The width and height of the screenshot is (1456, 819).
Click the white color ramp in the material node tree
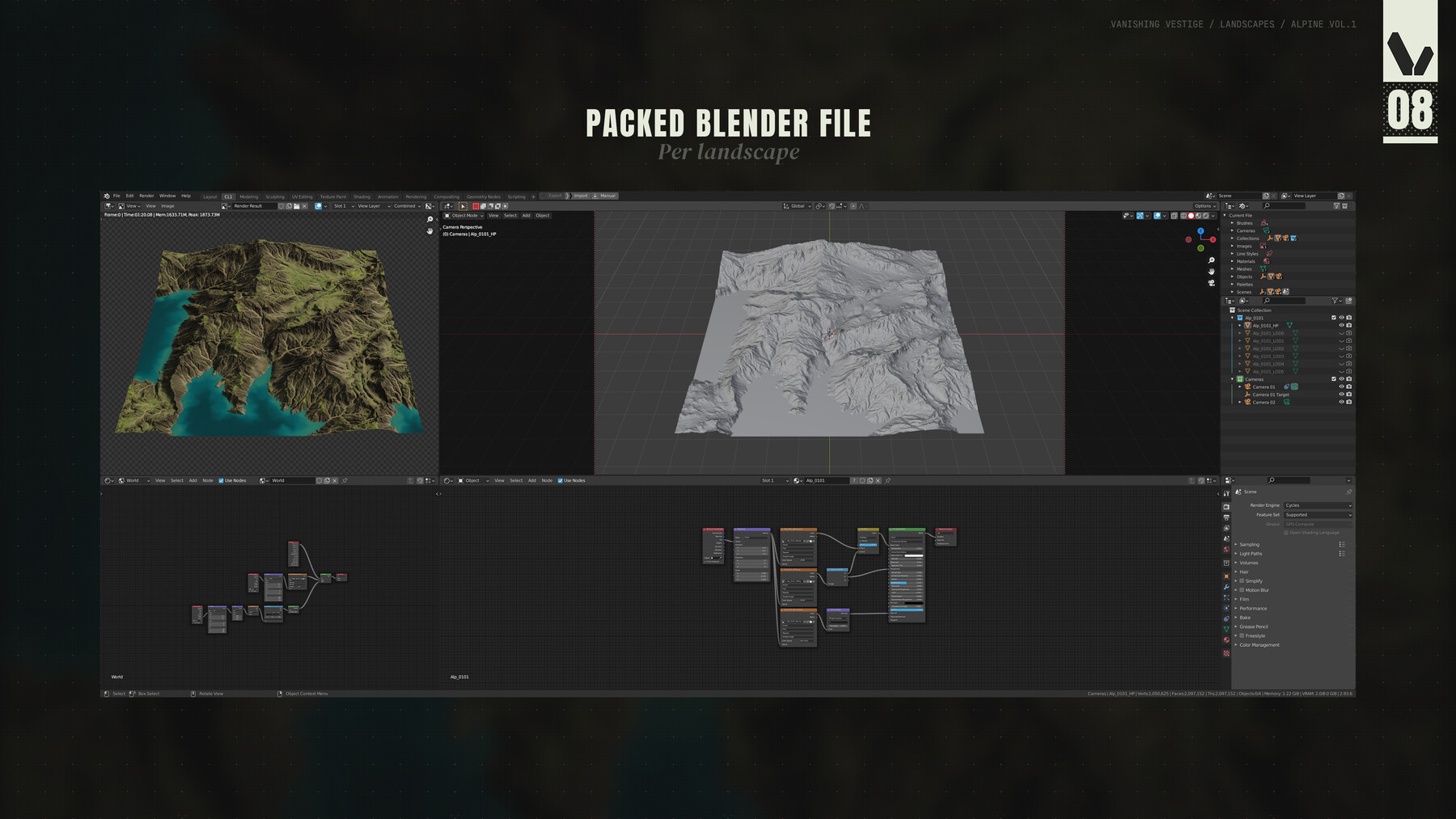coord(913,555)
